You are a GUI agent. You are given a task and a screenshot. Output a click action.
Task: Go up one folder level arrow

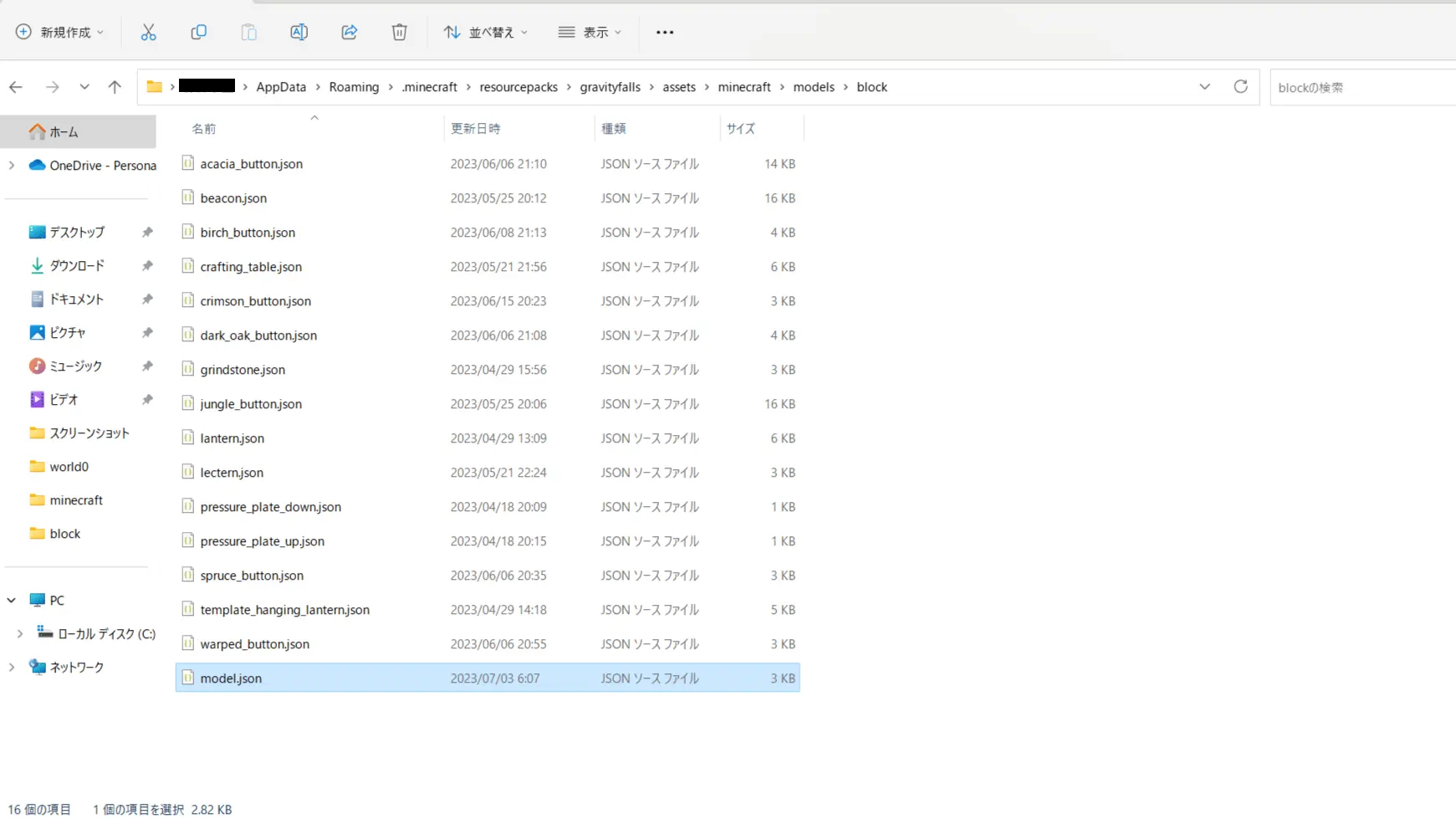click(x=115, y=86)
